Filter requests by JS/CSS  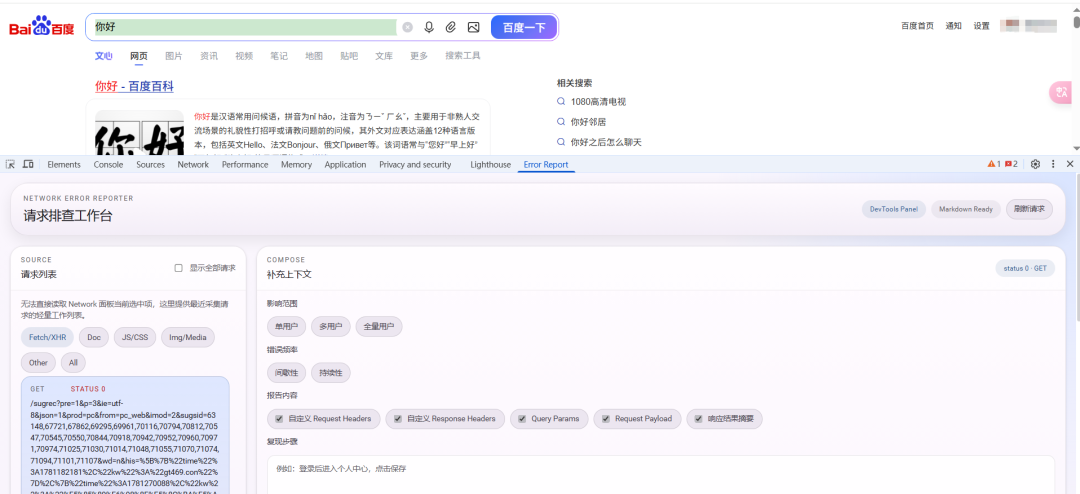[135, 338]
